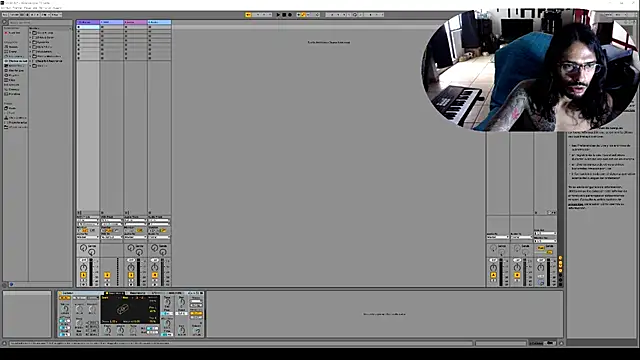Select the light blue fourth track header

(159, 22)
